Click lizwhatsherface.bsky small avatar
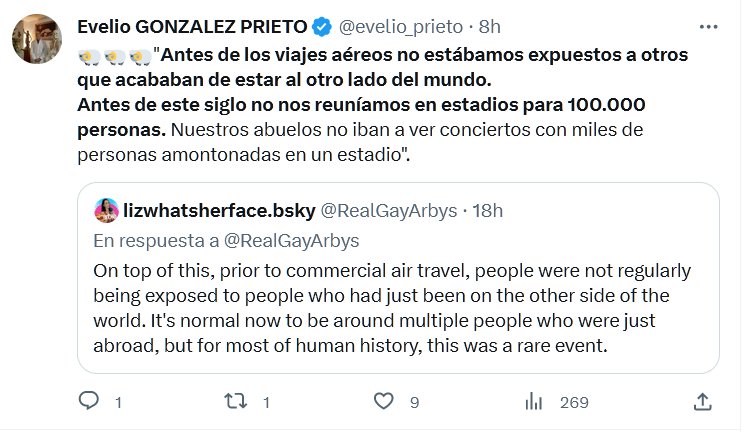This screenshot has width=750, height=432. coord(106,210)
